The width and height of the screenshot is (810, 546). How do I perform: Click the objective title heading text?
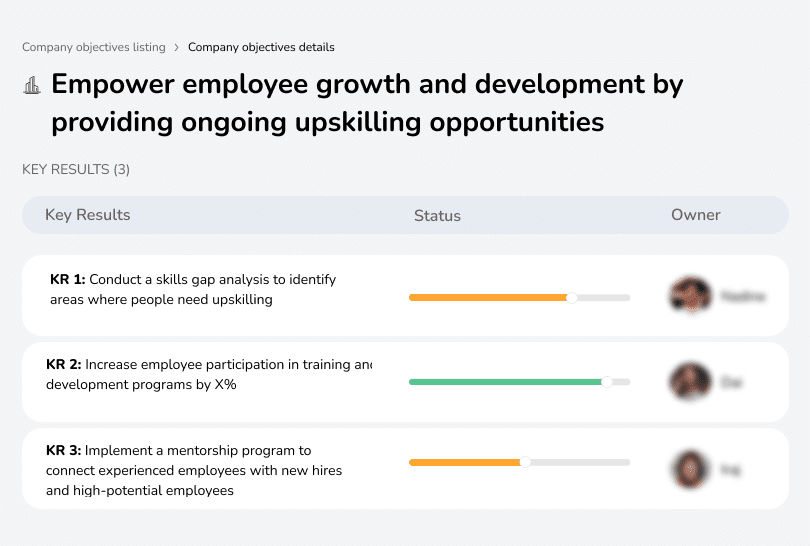point(367,103)
